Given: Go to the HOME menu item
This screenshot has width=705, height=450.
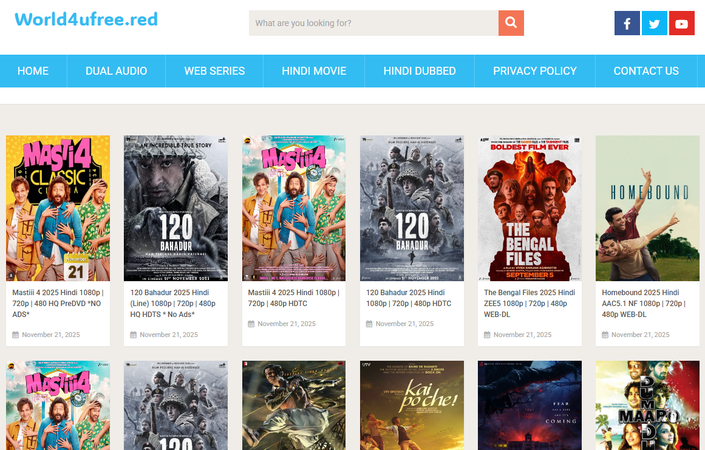Looking at the screenshot, I should (x=33, y=71).
